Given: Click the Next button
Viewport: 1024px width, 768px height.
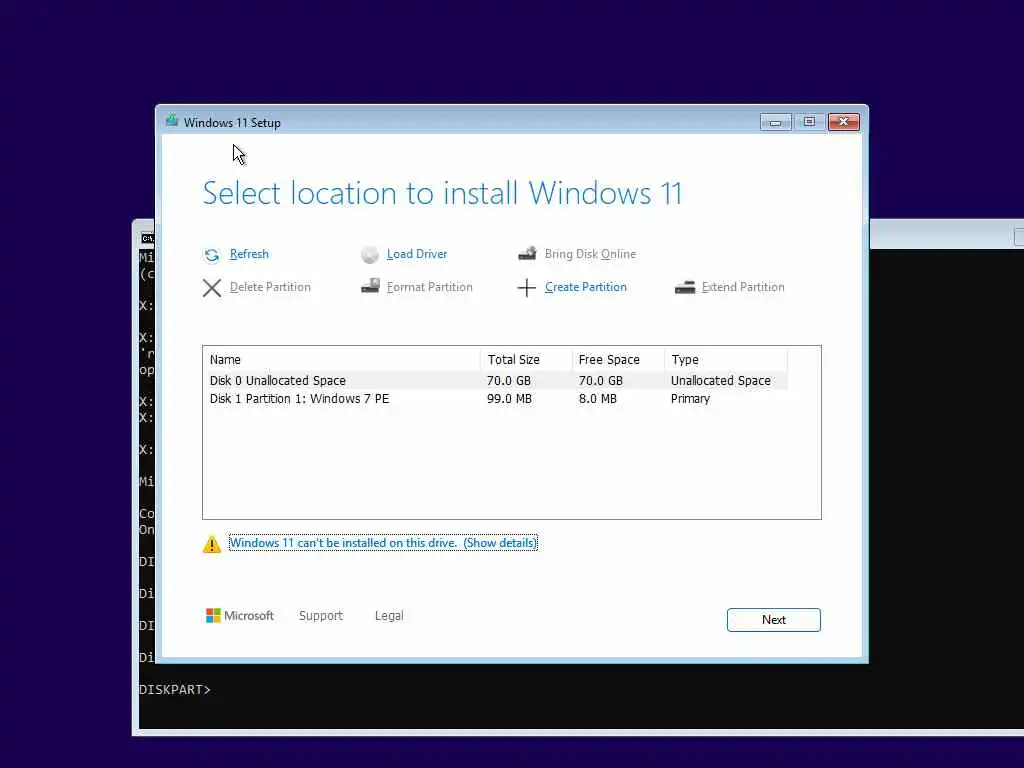Looking at the screenshot, I should [773, 620].
